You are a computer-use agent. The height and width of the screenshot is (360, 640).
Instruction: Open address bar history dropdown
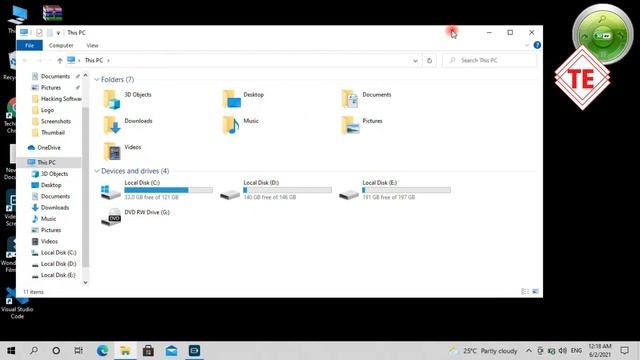click(x=415, y=60)
